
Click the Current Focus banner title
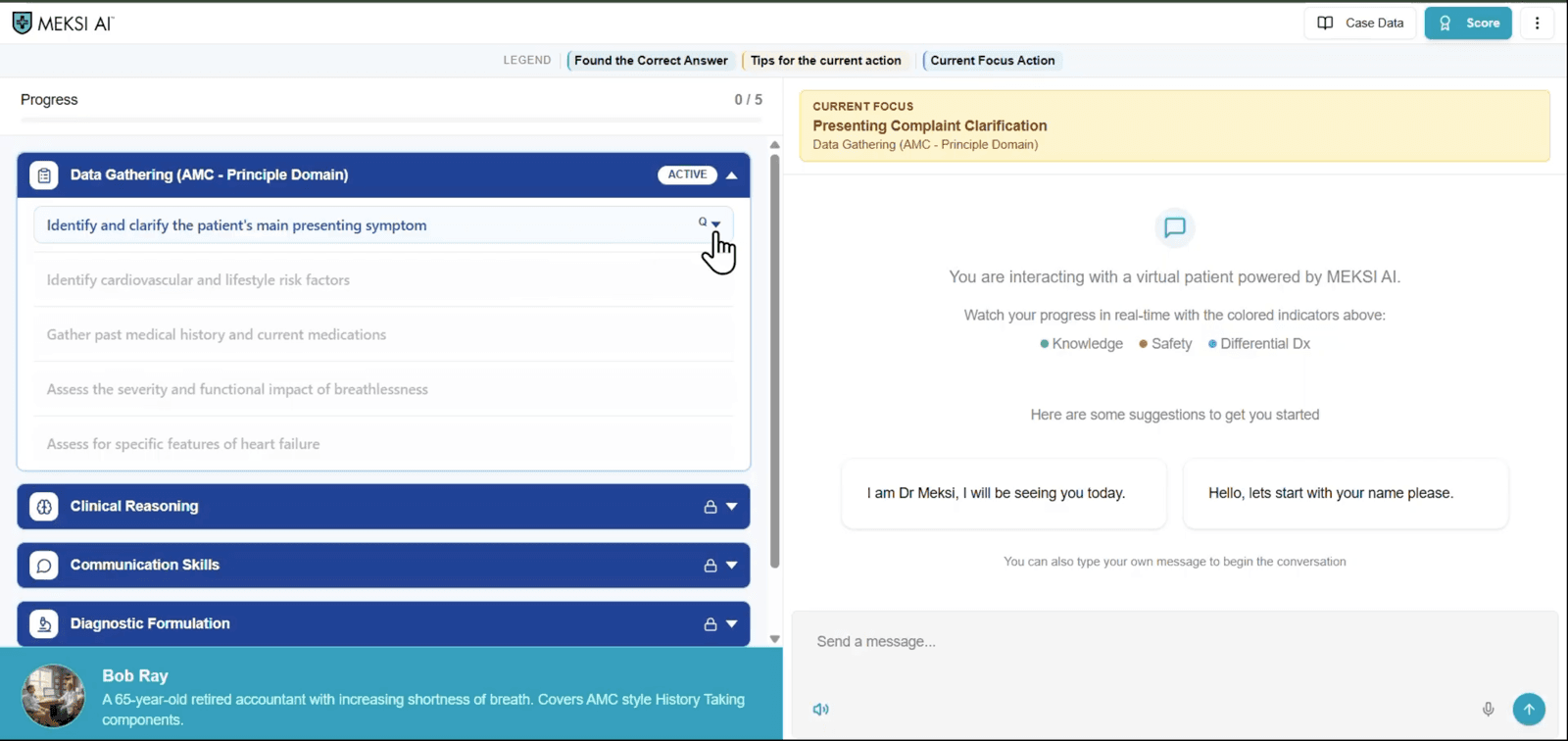point(929,125)
